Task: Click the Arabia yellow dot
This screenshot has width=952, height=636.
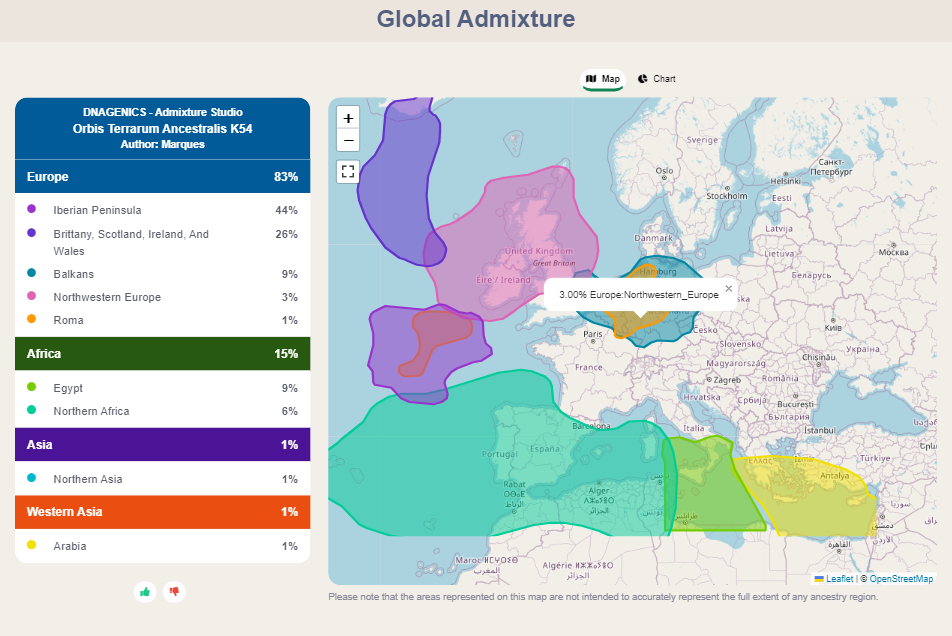Action: click(32, 545)
